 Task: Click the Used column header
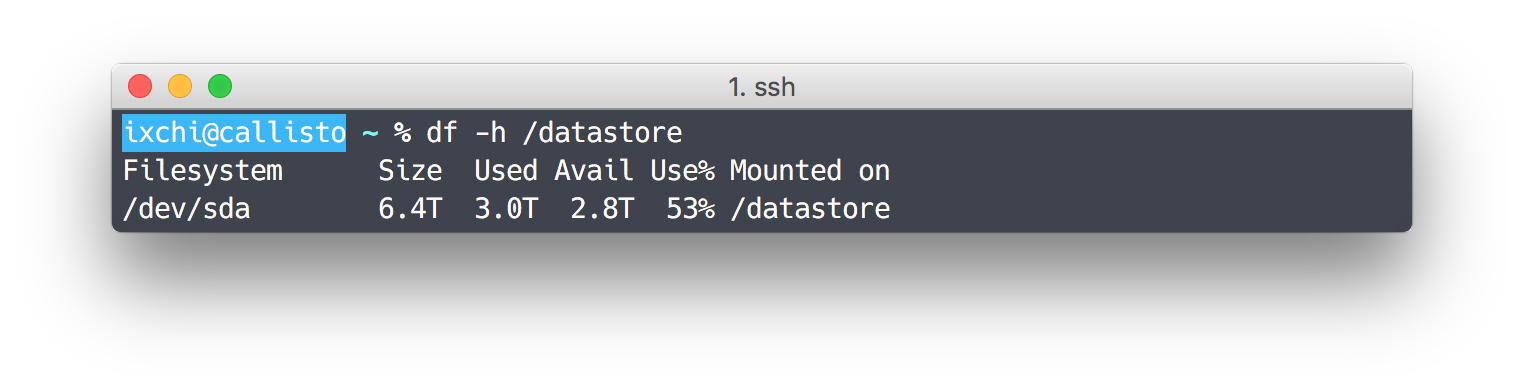[506, 171]
